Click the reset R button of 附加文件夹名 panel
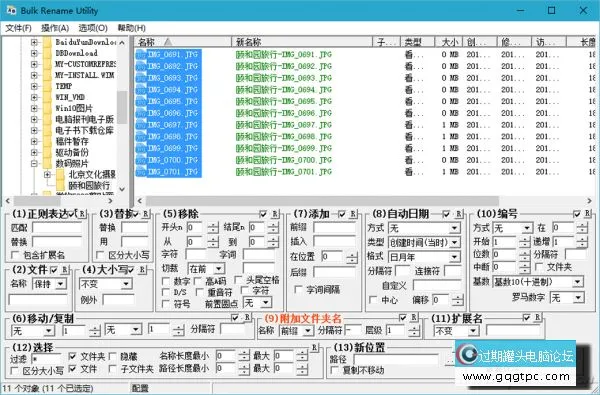 [414, 317]
